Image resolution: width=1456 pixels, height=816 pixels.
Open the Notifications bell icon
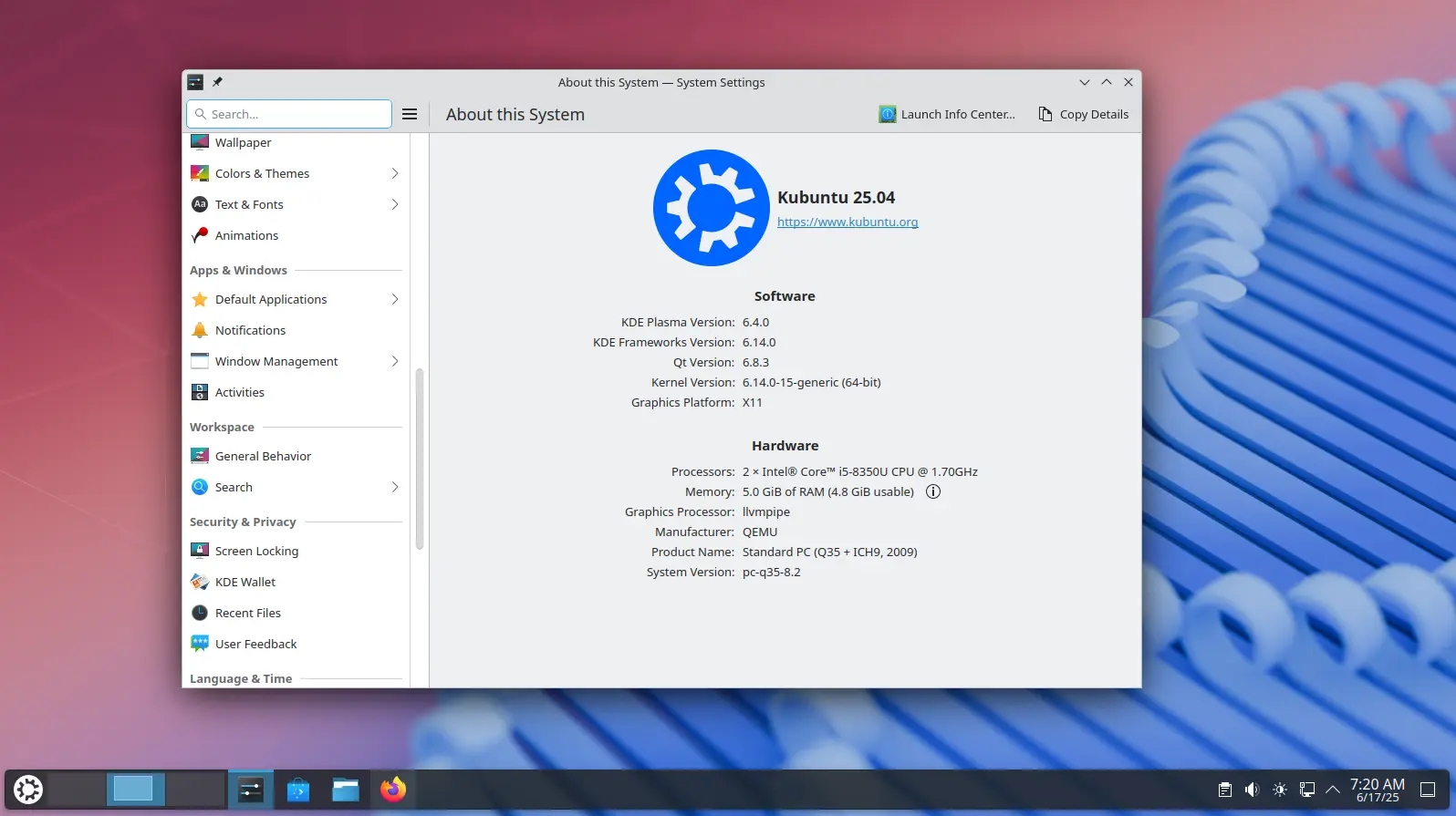pos(200,330)
